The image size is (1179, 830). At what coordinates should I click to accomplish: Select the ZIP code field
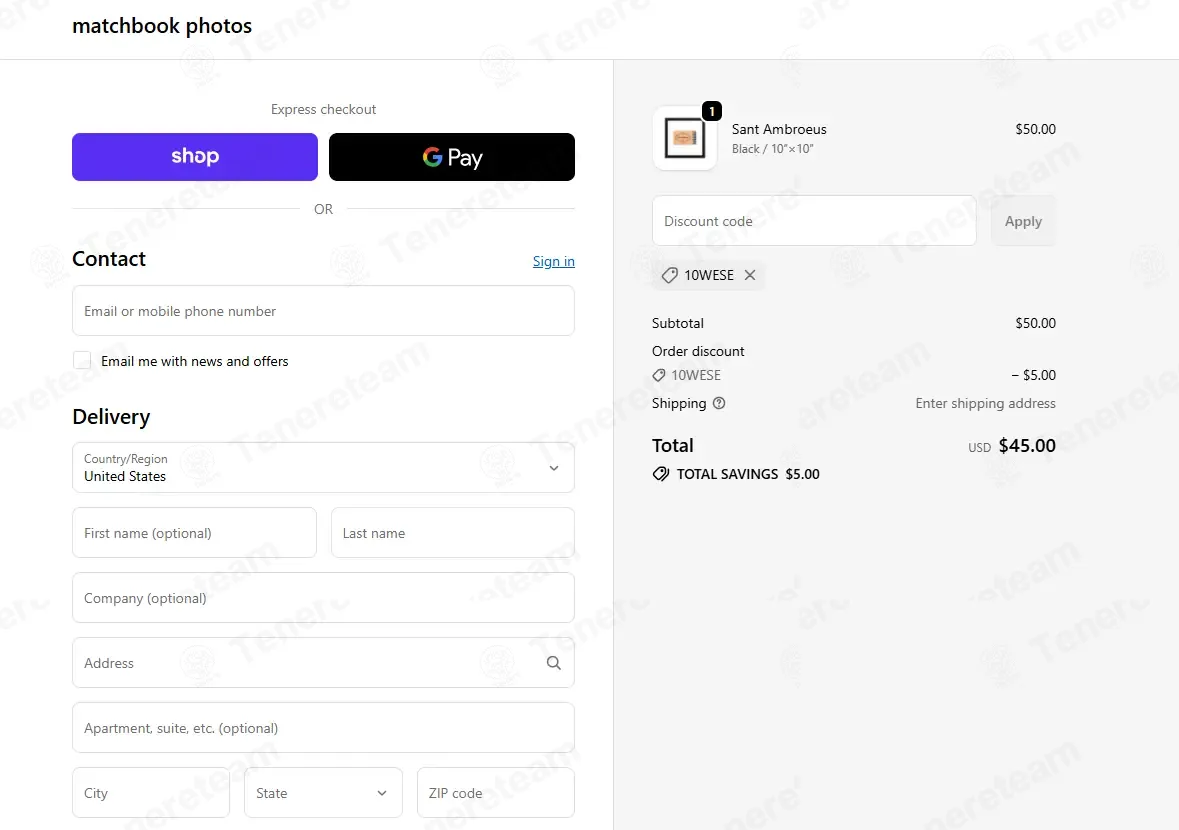tap(496, 792)
